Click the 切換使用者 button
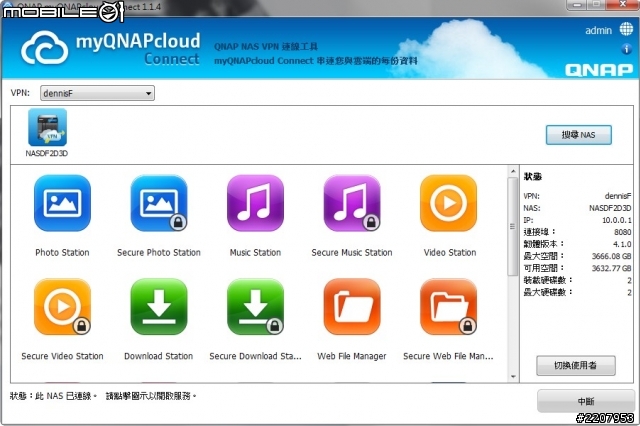 click(576, 365)
